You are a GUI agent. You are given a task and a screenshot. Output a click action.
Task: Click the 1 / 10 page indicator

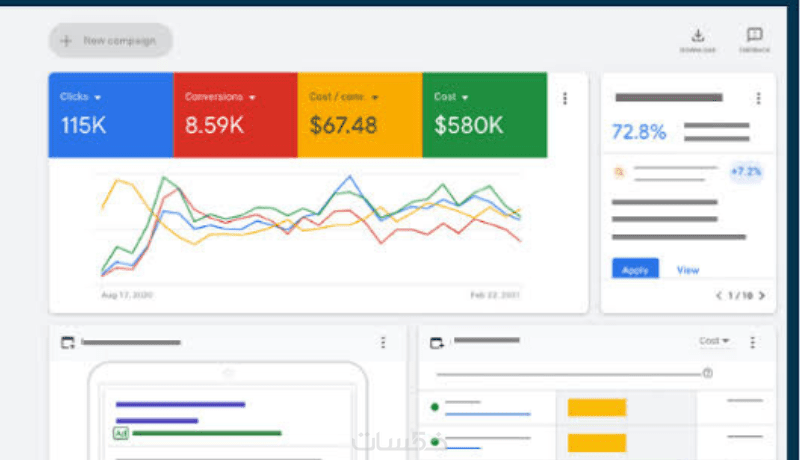click(x=740, y=295)
